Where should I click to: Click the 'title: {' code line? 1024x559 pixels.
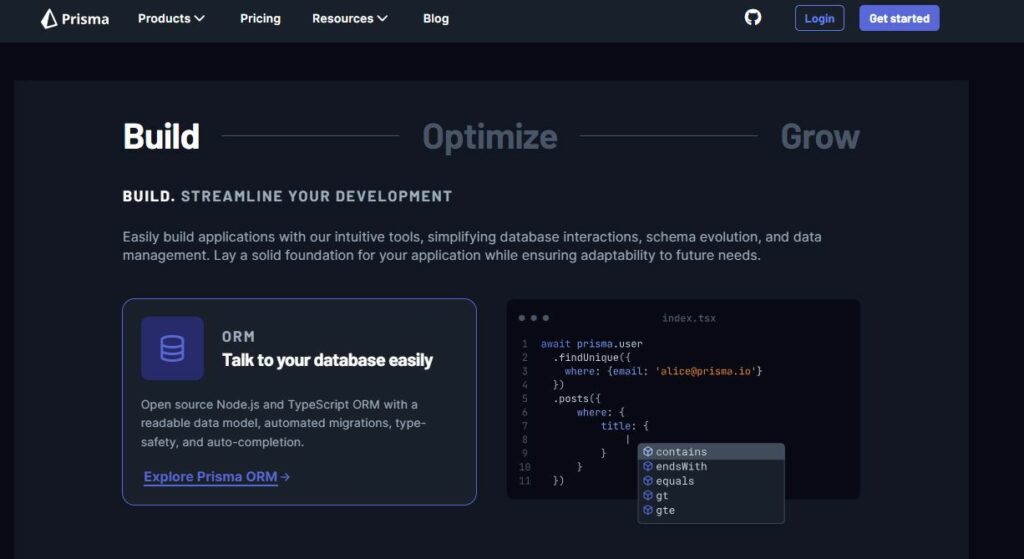[625, 426]
